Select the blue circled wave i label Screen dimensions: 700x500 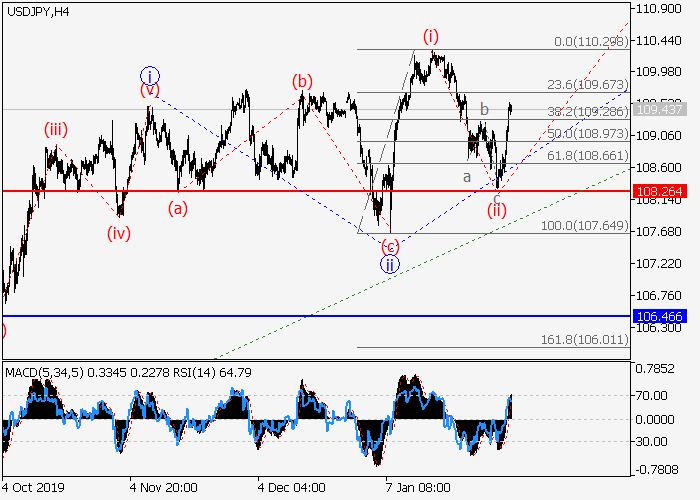(149, 75)
